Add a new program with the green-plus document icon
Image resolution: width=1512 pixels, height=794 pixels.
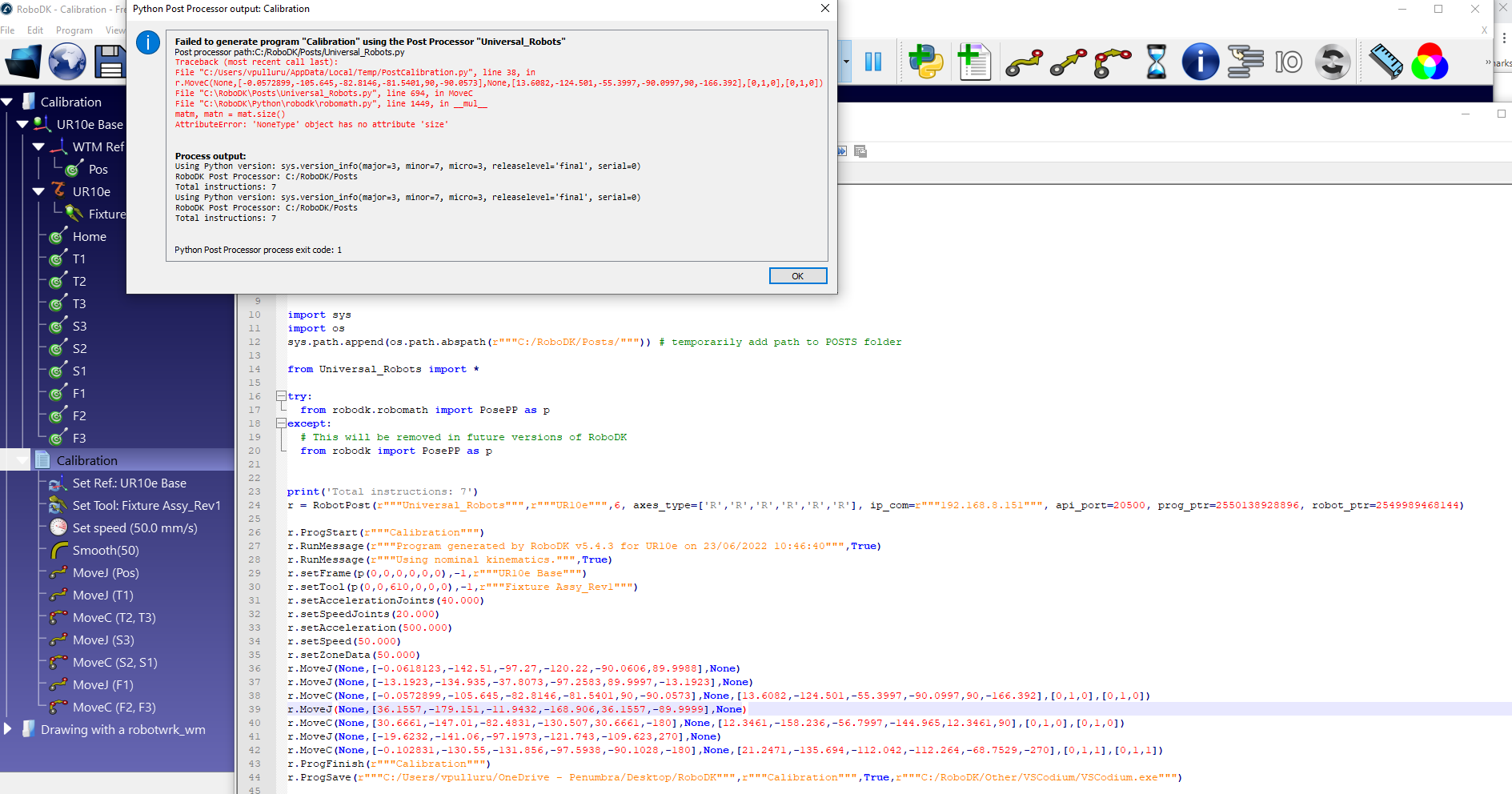[x=974, y=62]
